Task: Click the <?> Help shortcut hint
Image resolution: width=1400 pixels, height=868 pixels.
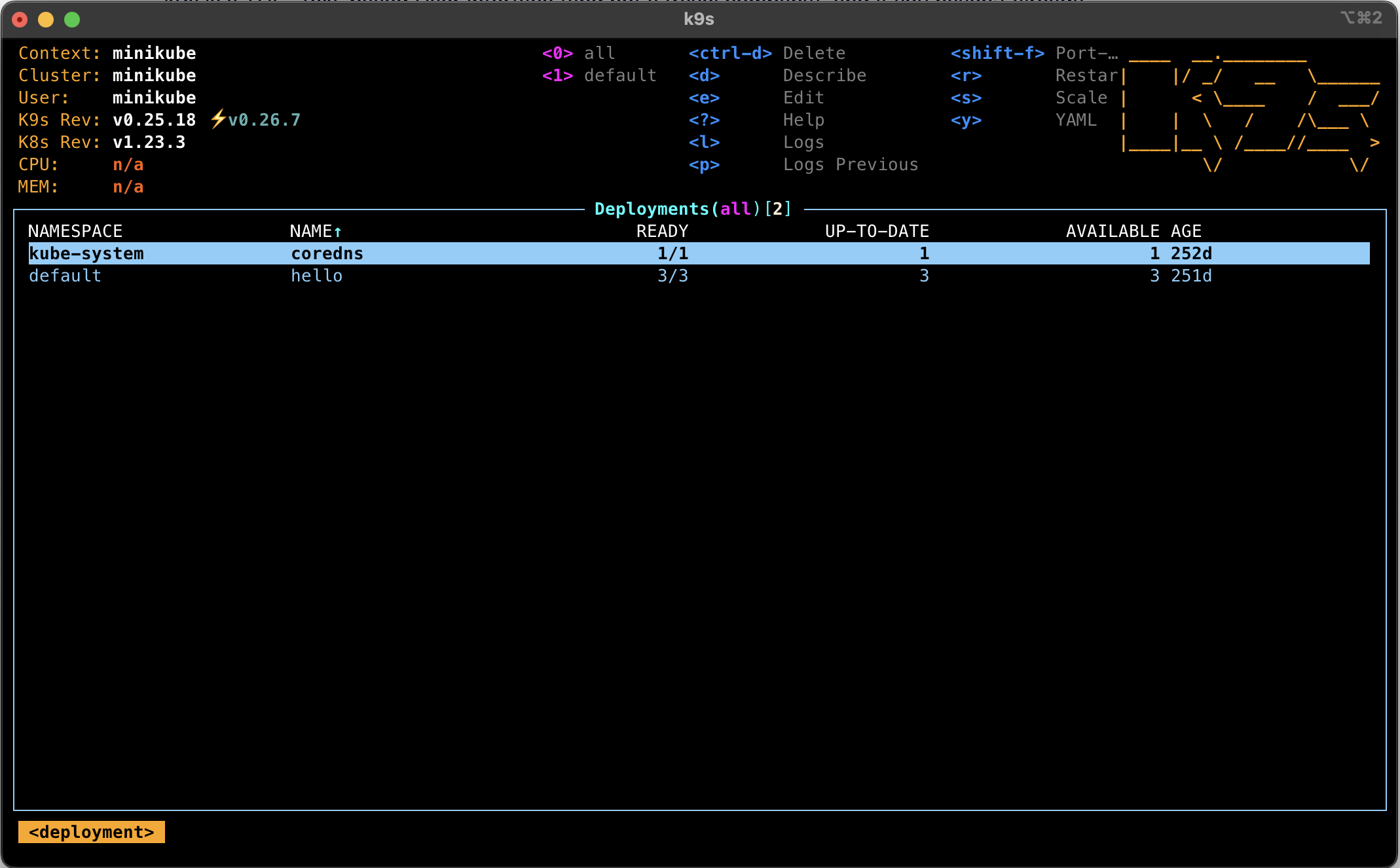Action: pyautogui.click(x=756, y=120)
